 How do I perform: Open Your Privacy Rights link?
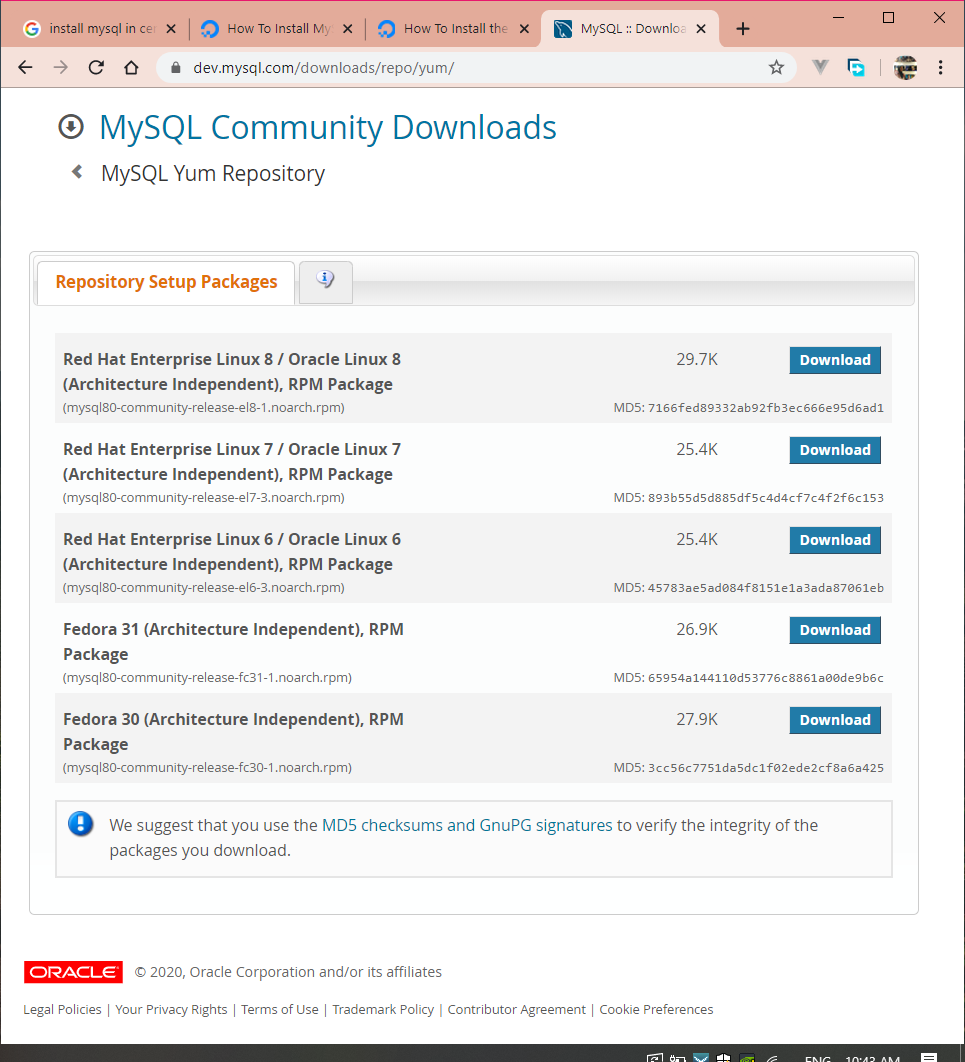(171, 1009)
